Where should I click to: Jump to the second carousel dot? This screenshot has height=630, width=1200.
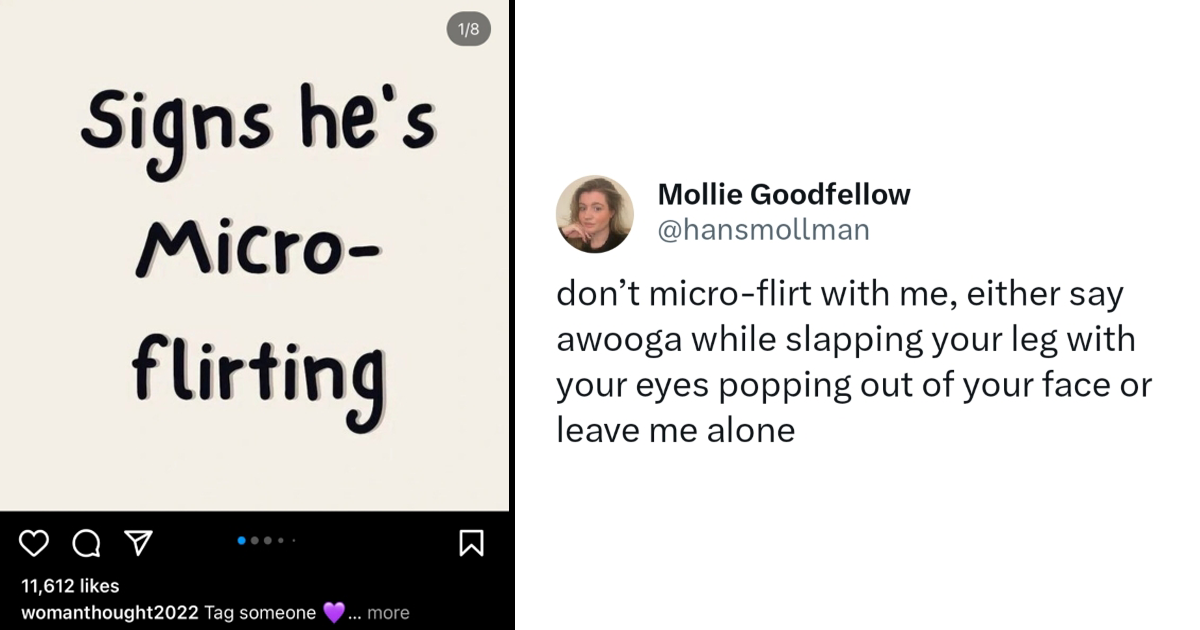click(x=255, y=540)
